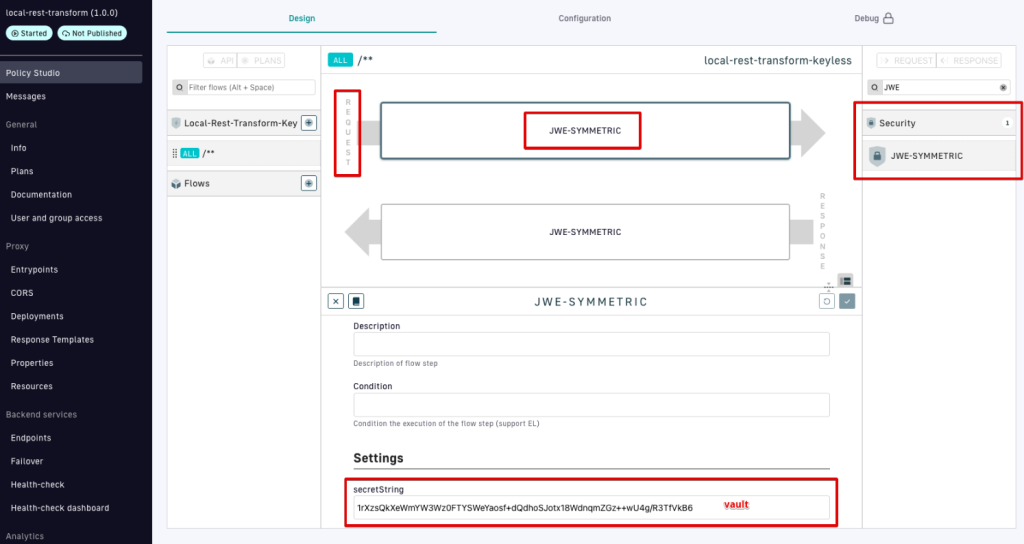Open Messages in the sidebar
The width and height of the screenshot is (1024, 544).
[x=25, y=96]
